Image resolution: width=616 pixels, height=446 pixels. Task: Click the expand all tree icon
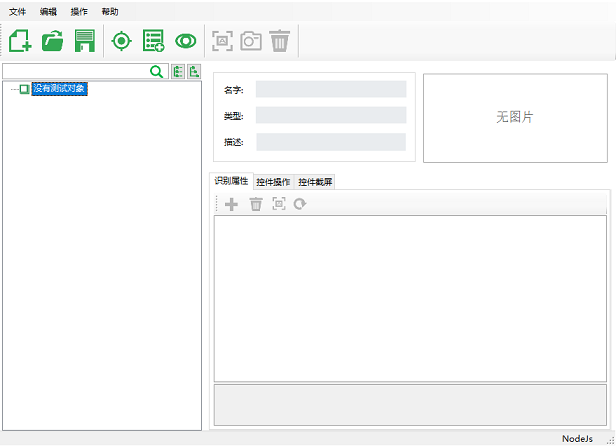pos(177,72)
